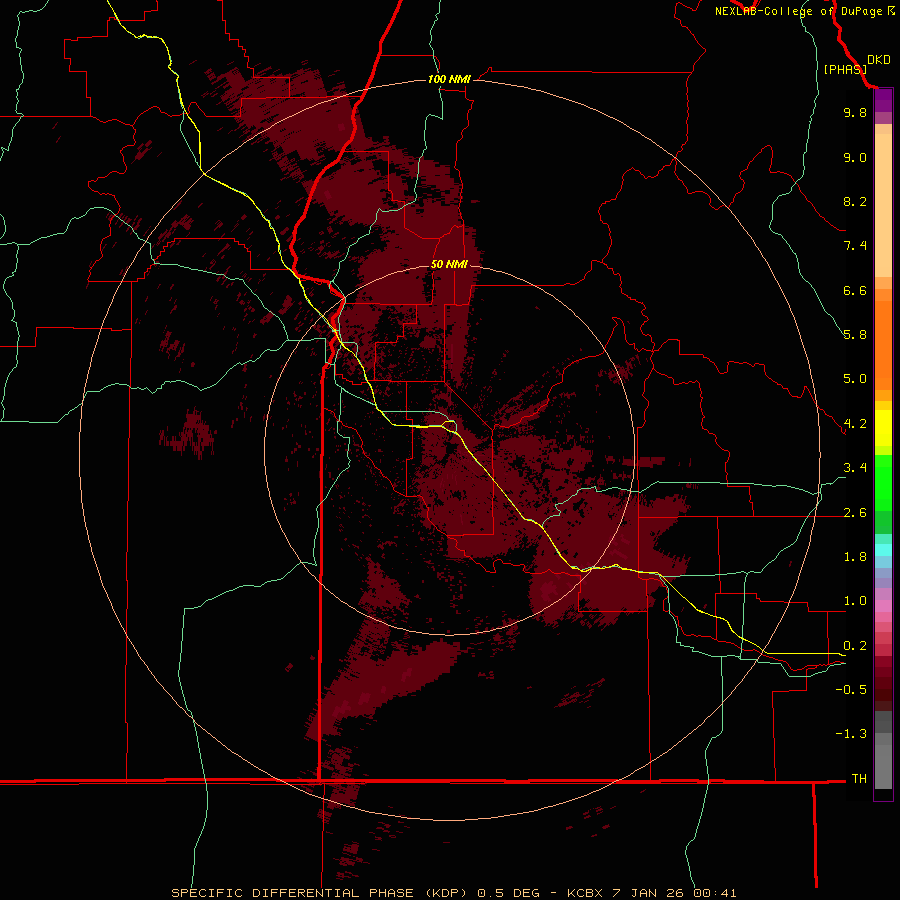Click the 1.8 legend value
The height and width of the screenshot is (900, 900).
[x=855, y=557]
